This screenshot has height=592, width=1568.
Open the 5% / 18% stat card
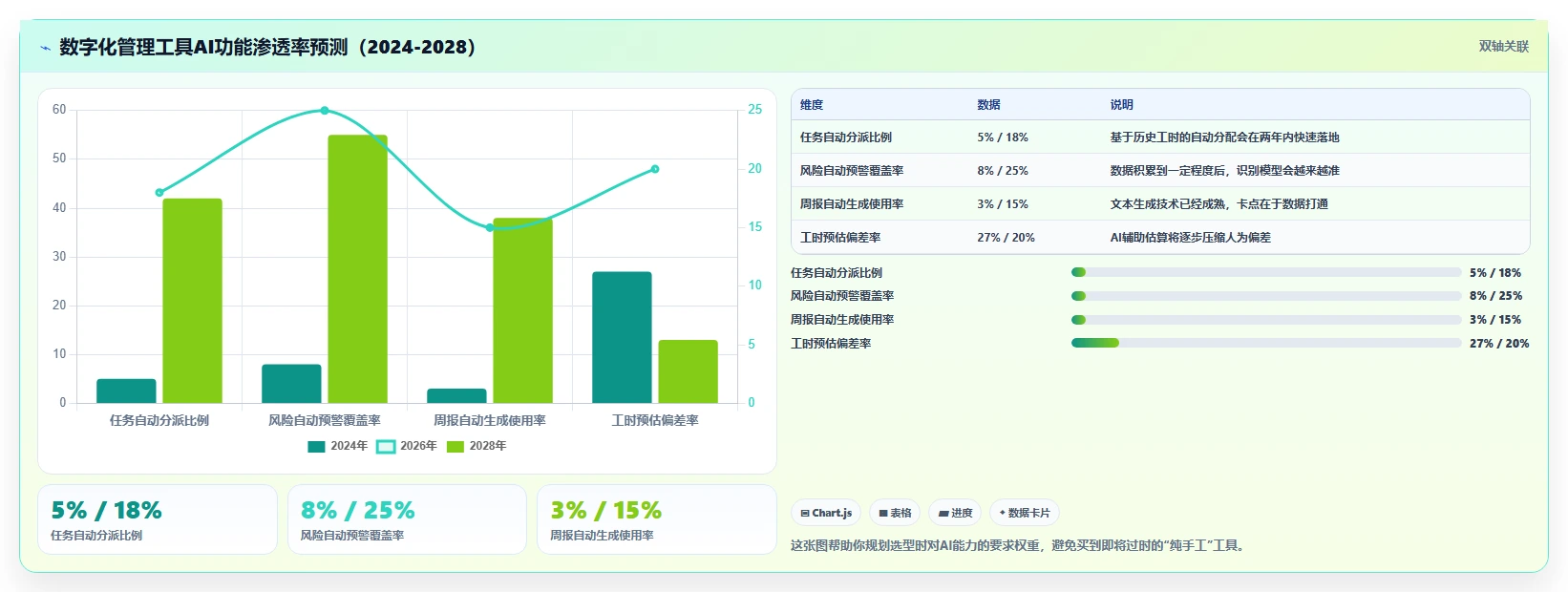click(x=158, y=519)
